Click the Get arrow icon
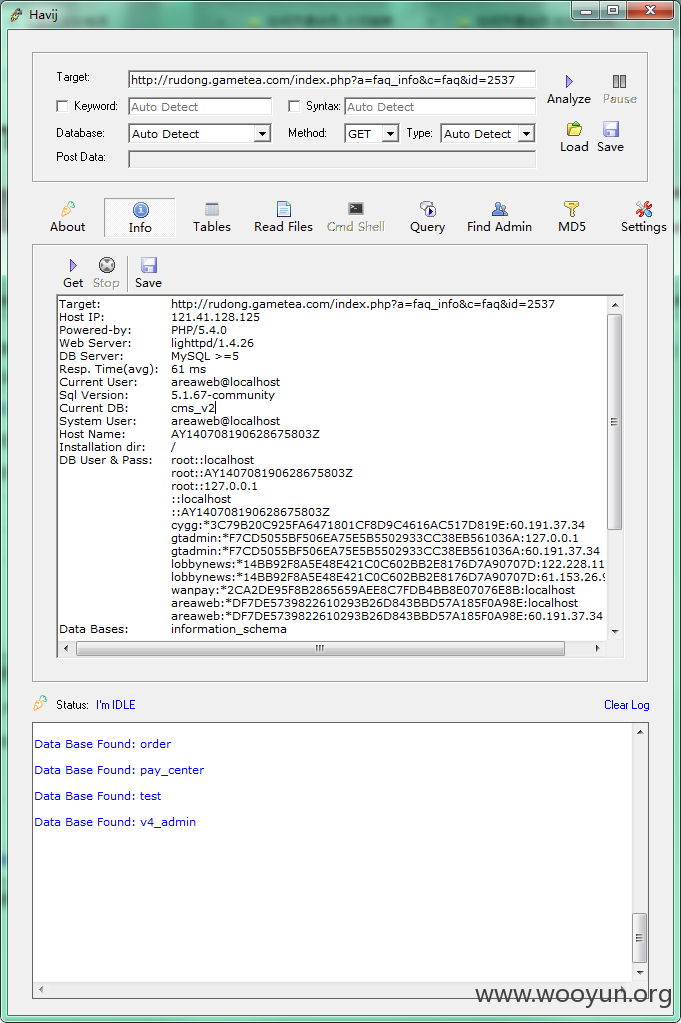Image resolution: width=681 pixels, height=1023 pixels. (73, 265)
